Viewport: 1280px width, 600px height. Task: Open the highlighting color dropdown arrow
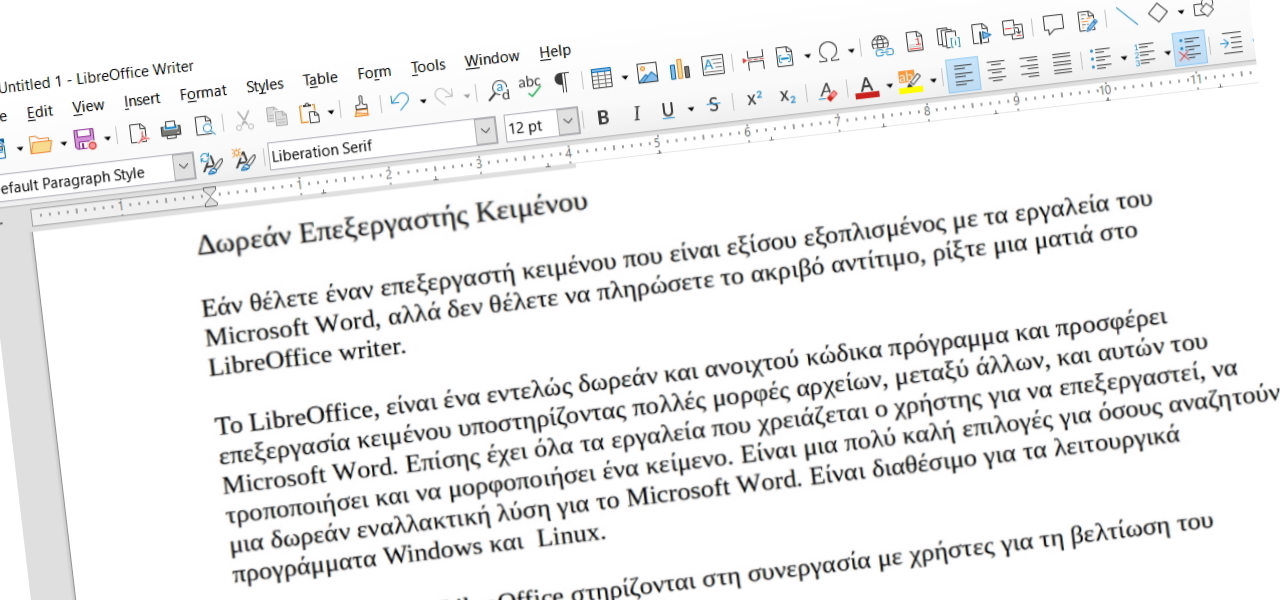tap(933, 80)
